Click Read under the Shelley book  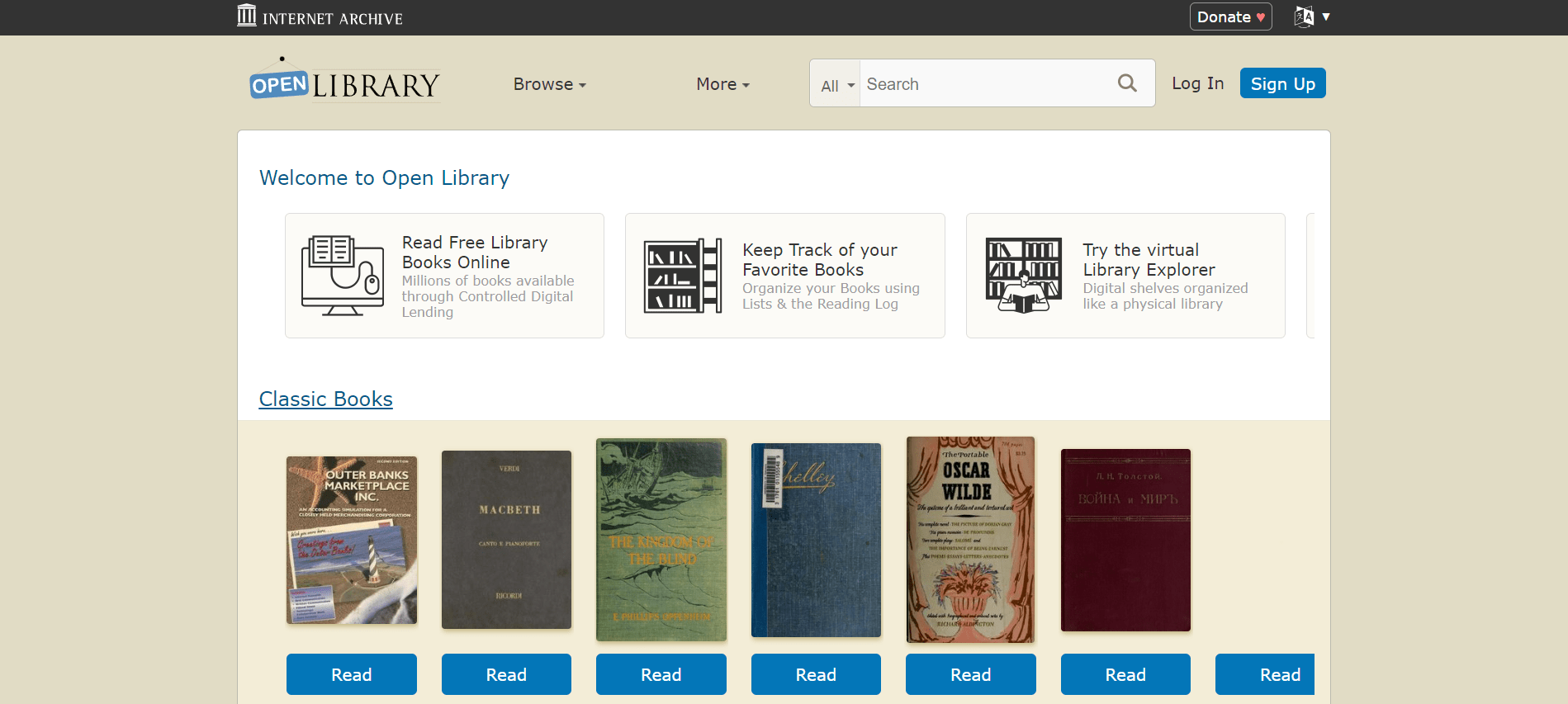click(x=816, y=674)
